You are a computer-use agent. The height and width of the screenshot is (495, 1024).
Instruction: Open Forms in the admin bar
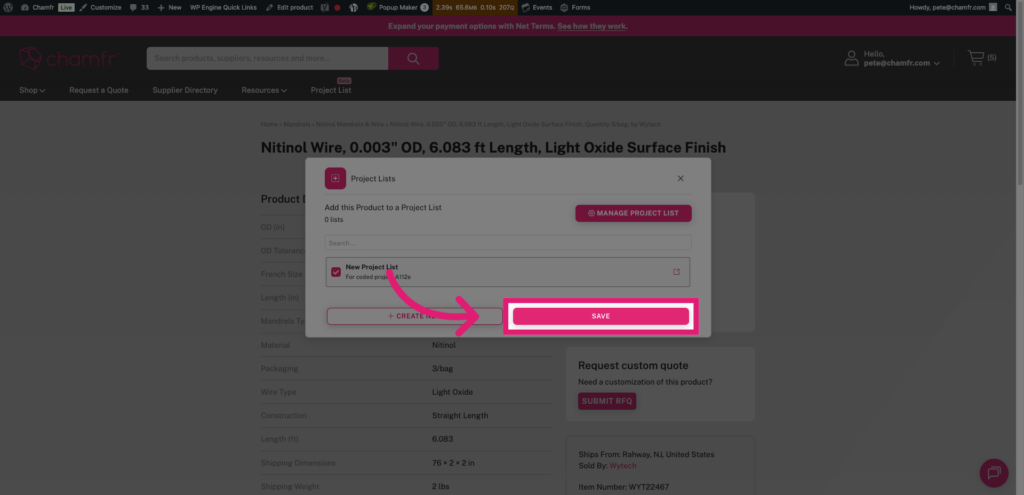point(575,7)
